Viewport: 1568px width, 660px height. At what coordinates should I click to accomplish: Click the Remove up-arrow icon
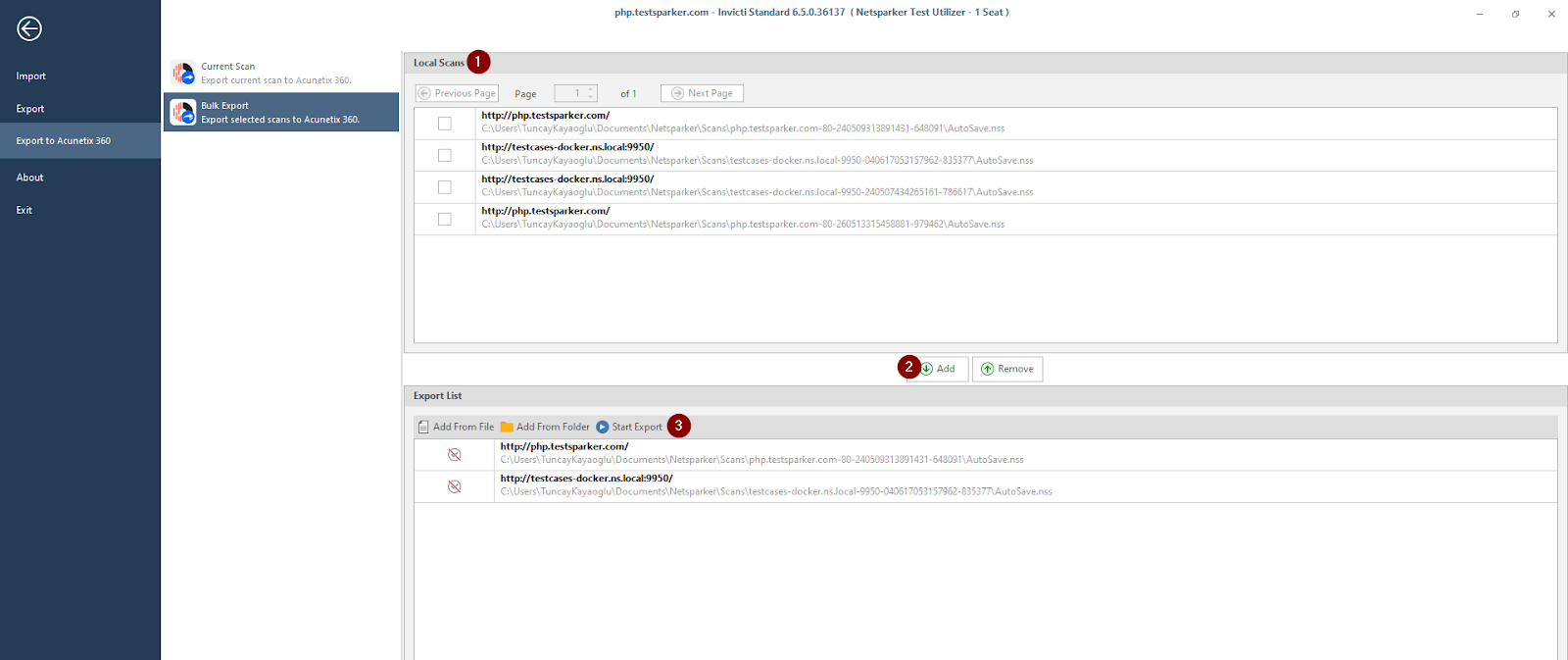pyautogui.click(x=987, y=369)
